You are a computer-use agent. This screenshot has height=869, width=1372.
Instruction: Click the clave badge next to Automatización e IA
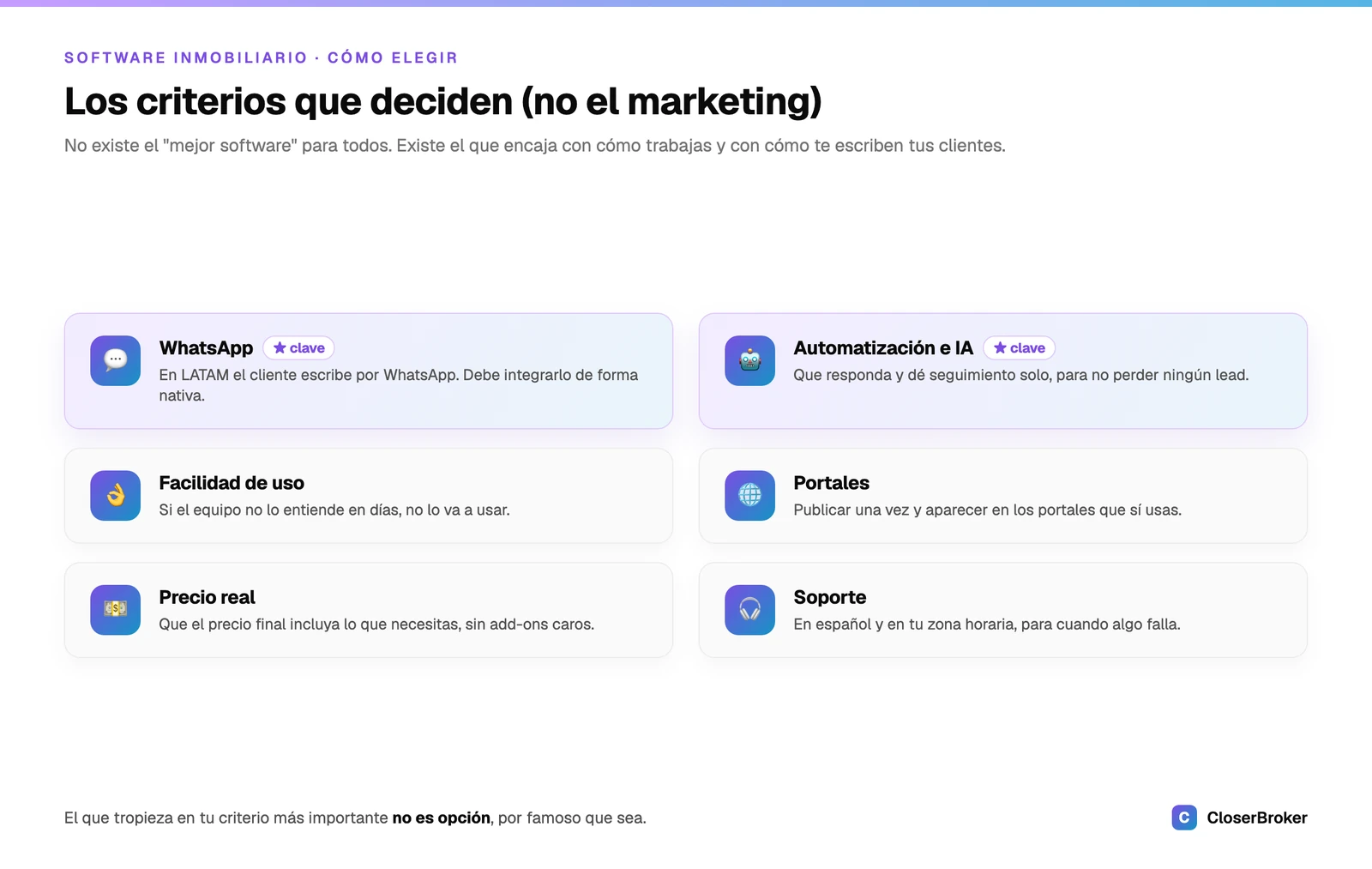tap(1020, 347)
